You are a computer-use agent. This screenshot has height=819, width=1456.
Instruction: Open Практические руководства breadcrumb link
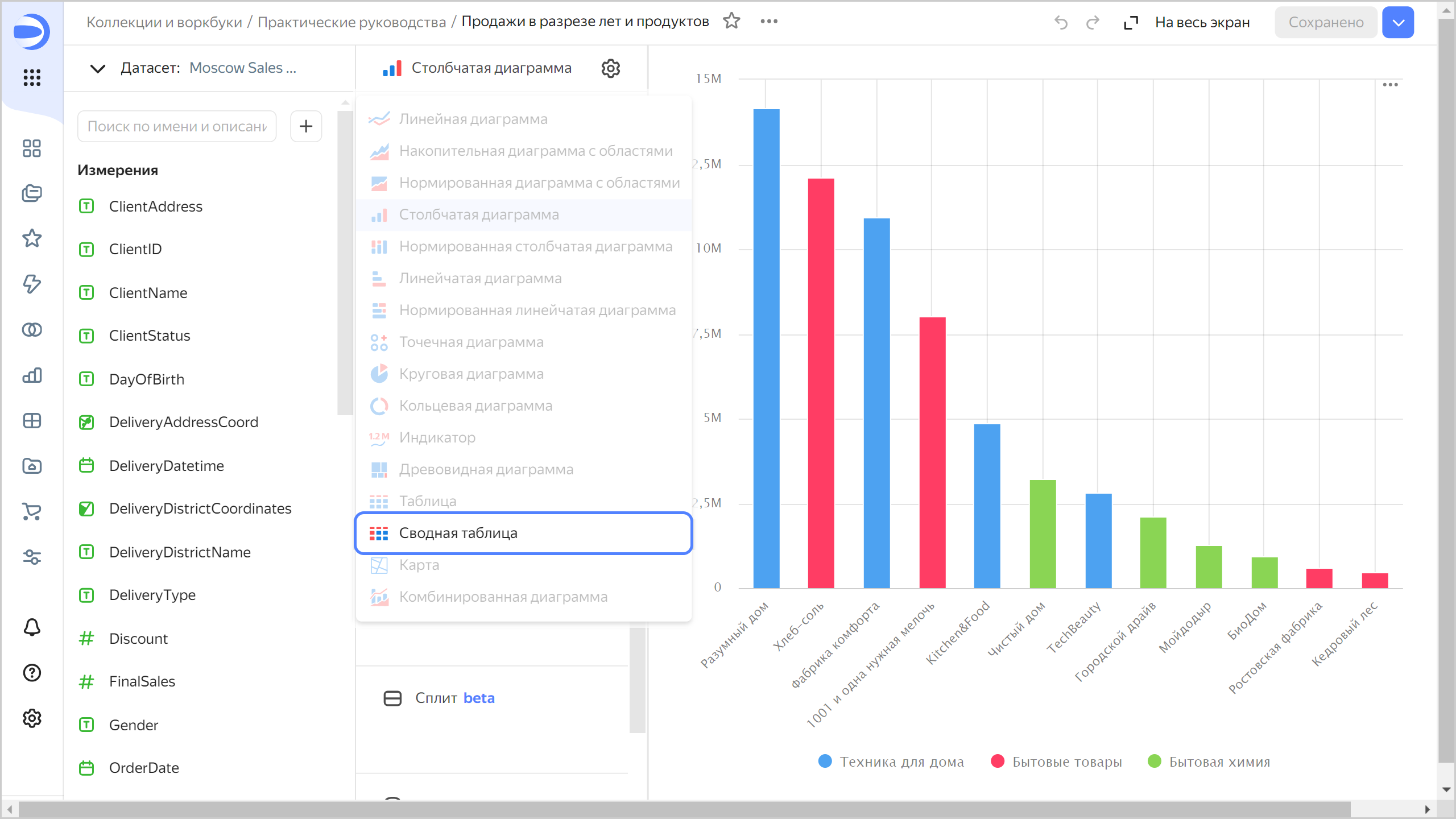tap(351, 22)
